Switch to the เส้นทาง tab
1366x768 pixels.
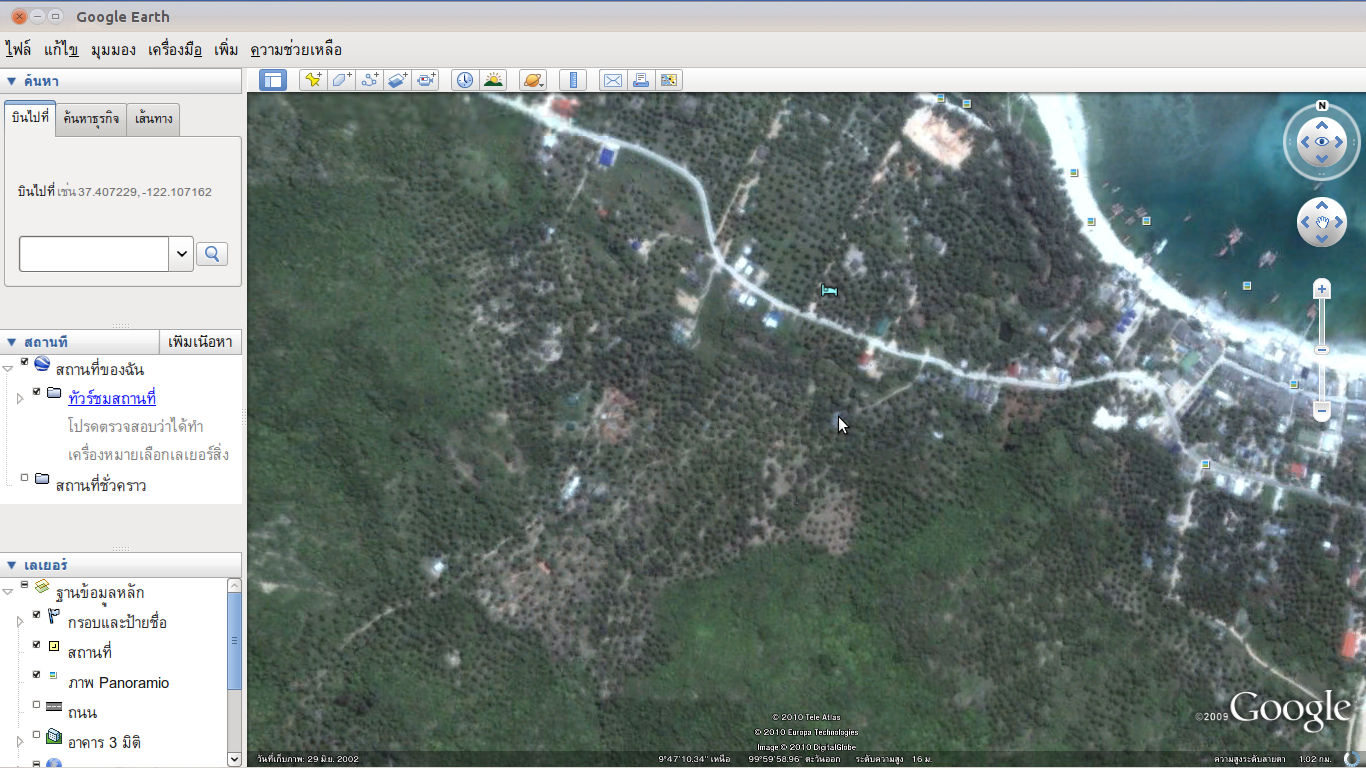(153, 119)
